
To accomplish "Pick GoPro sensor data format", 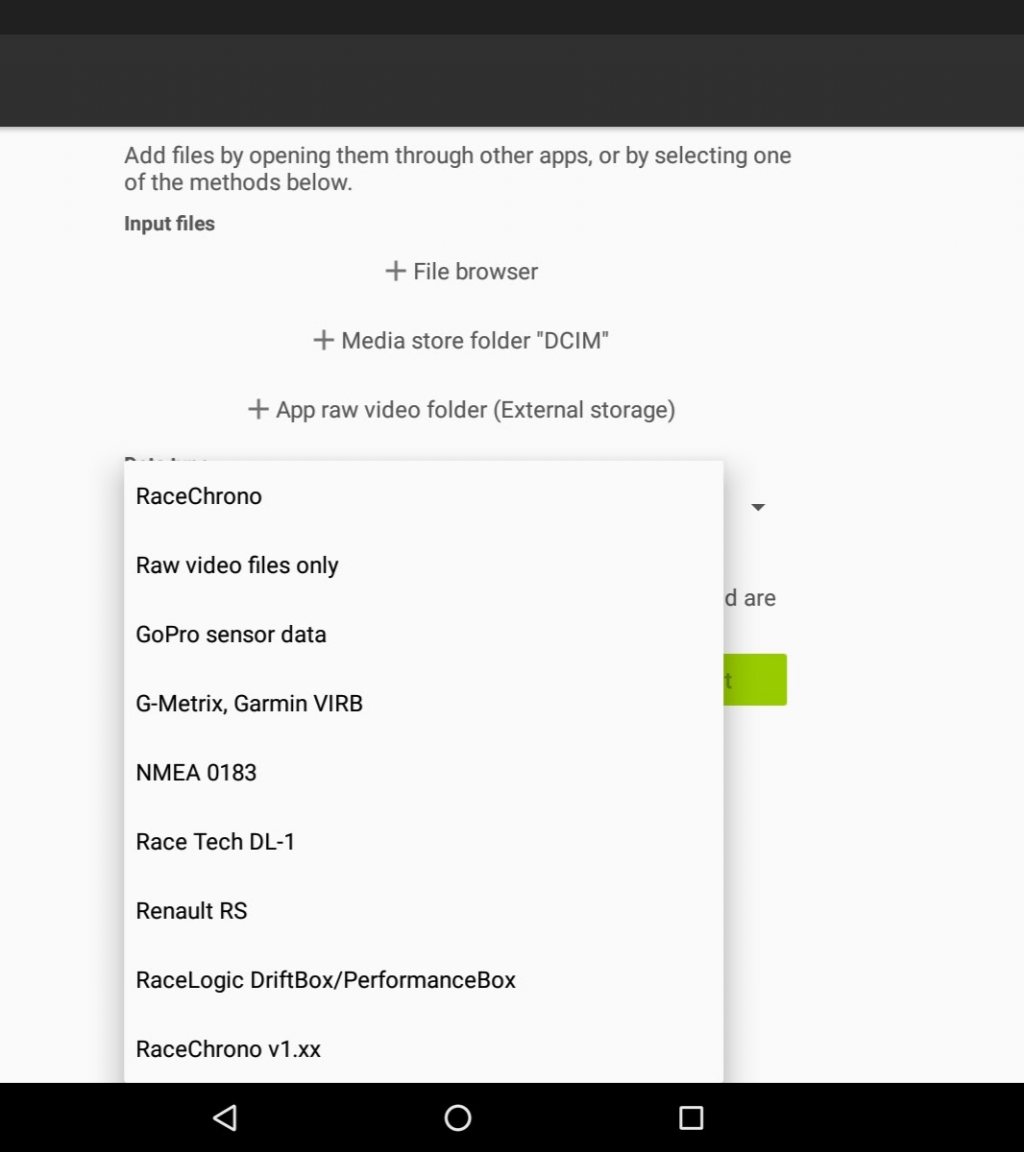I will [x=424, y=634].
